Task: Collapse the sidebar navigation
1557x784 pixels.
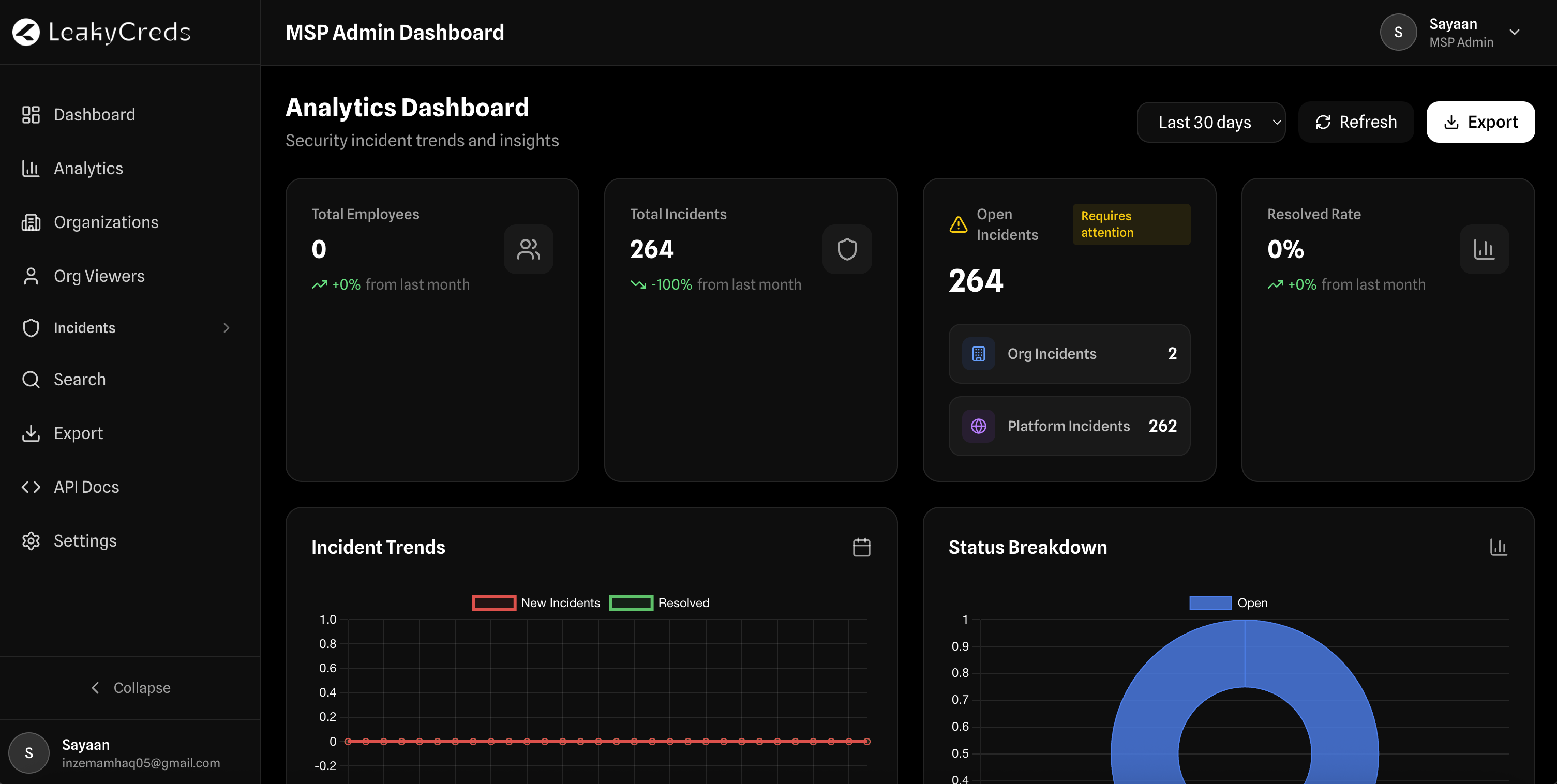Action: pos(130,688)
